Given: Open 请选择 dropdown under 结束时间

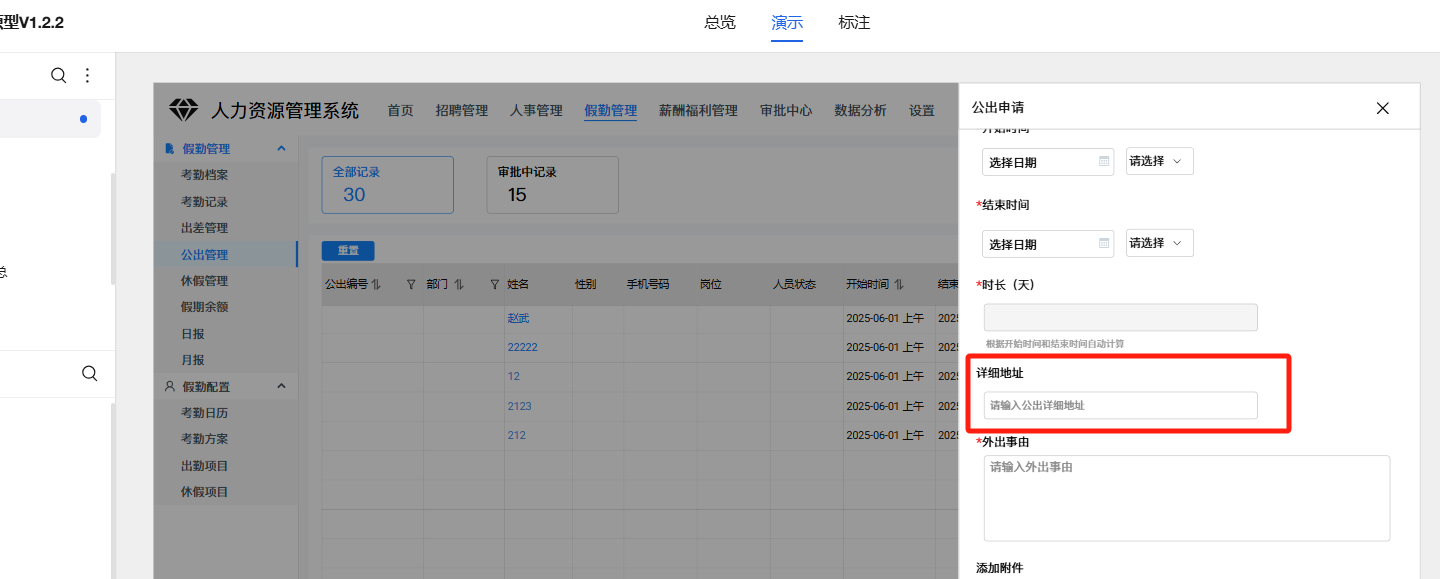Looking at the screenshot, I should 1159,243.
